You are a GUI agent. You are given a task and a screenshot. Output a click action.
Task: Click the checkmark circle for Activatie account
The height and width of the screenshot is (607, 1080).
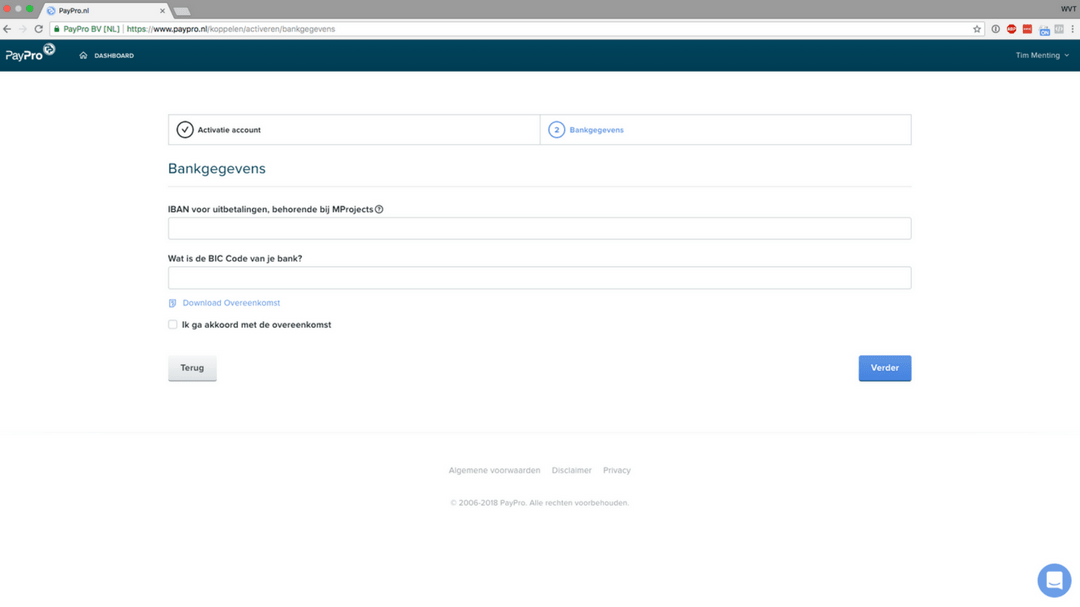pyautogui.click(x=185, y=130)
